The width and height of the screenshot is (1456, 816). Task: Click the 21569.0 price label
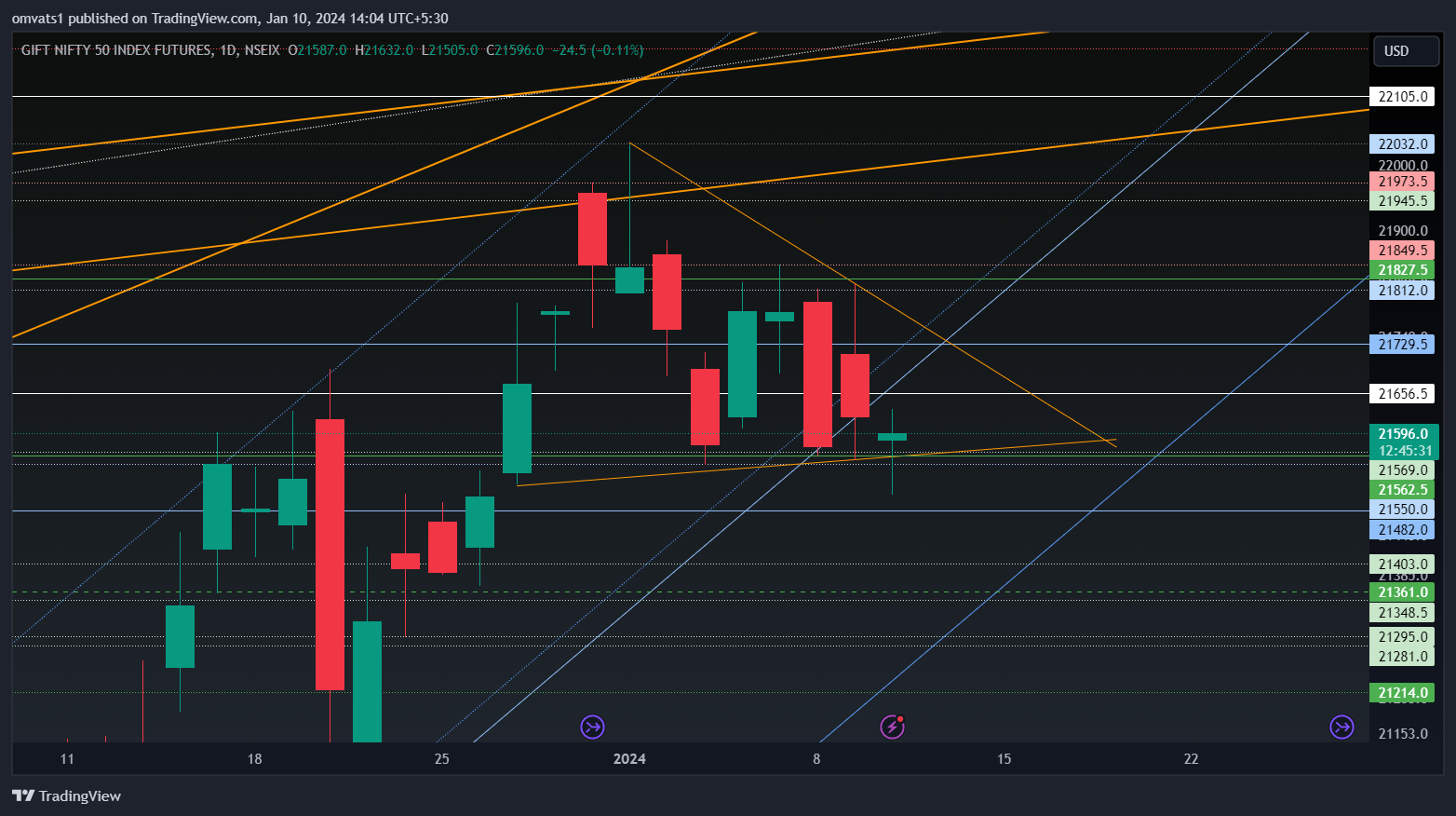pyautogui.click(x=1402, y=470)
